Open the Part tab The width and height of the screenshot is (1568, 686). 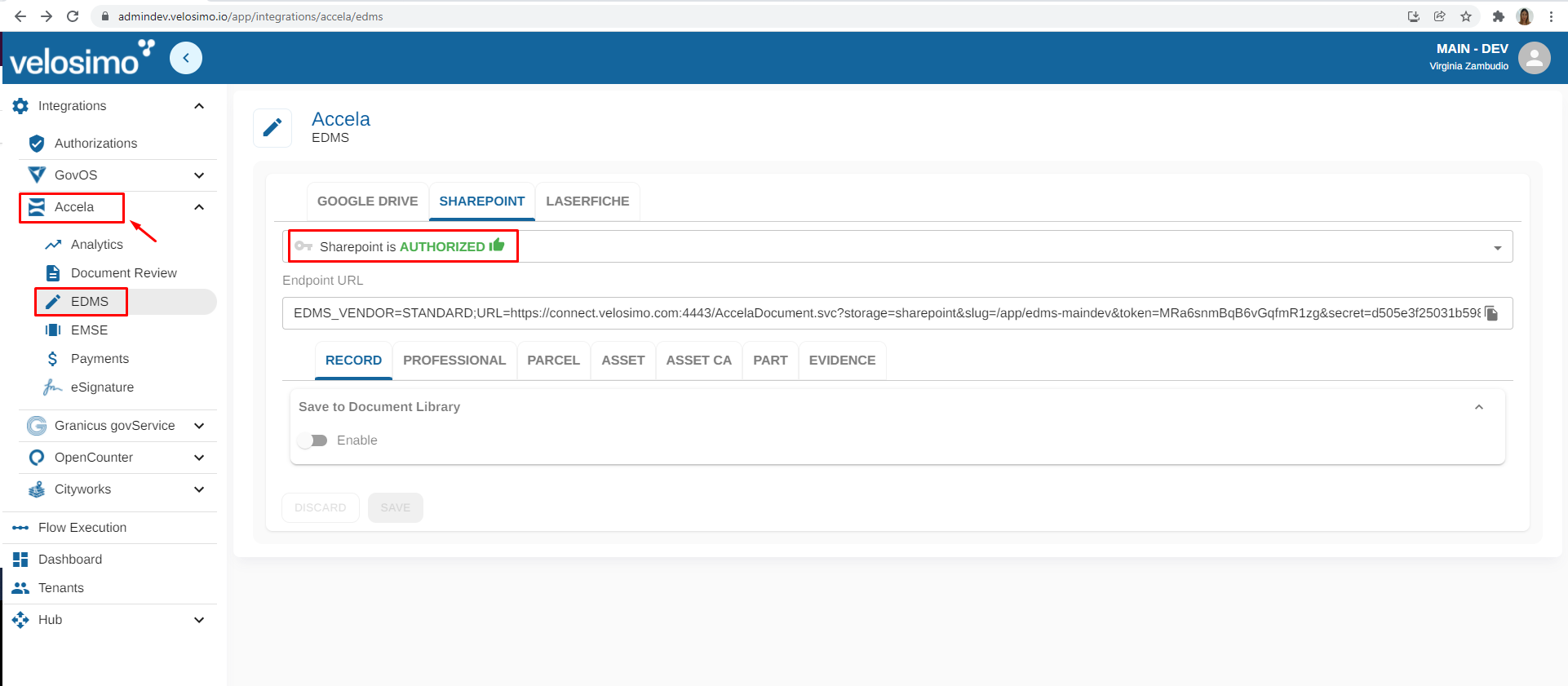click(x=770, y=361)
